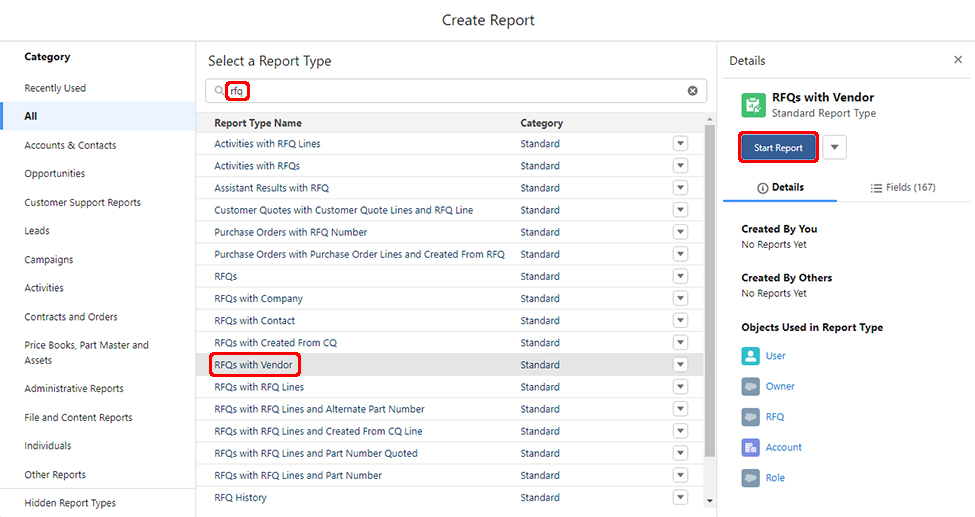
Task: Open dropdown arrow beside Start Report
Action: pos(834,147)
